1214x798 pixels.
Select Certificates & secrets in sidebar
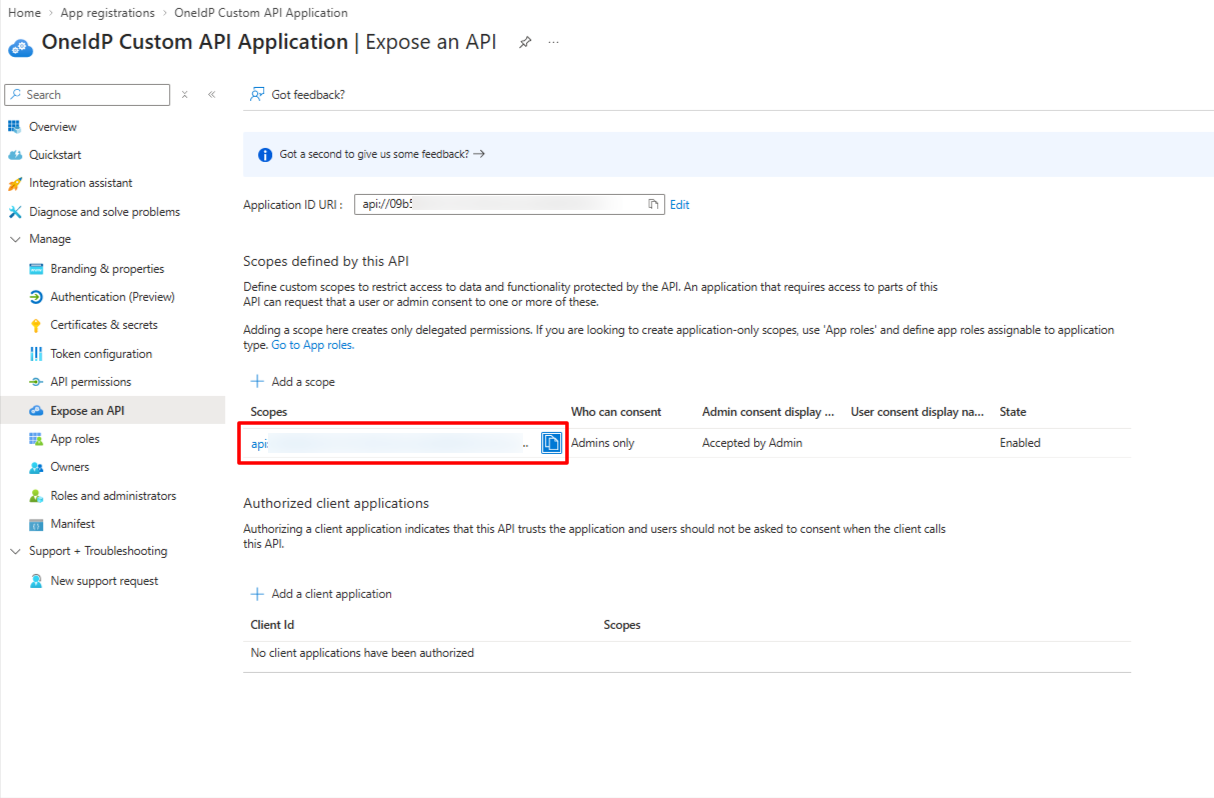pos(104,325)
